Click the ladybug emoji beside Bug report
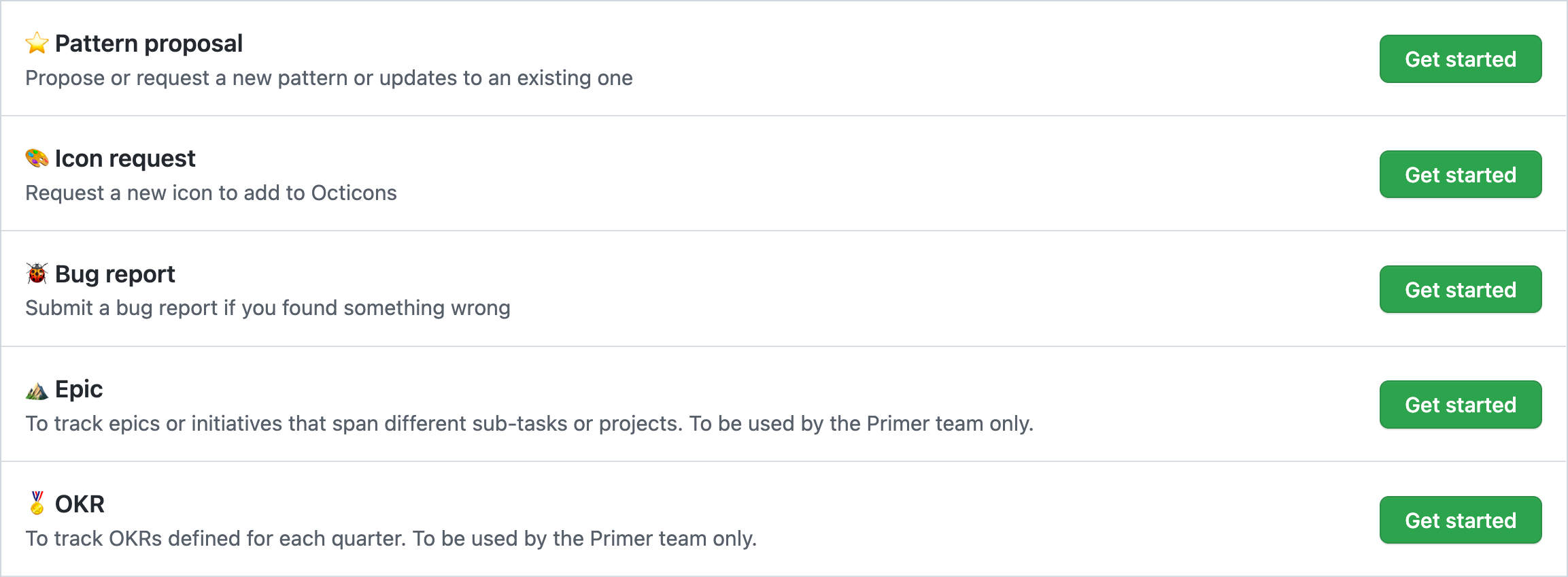Screen dimensions: 1568x577 tap(37, 274)
